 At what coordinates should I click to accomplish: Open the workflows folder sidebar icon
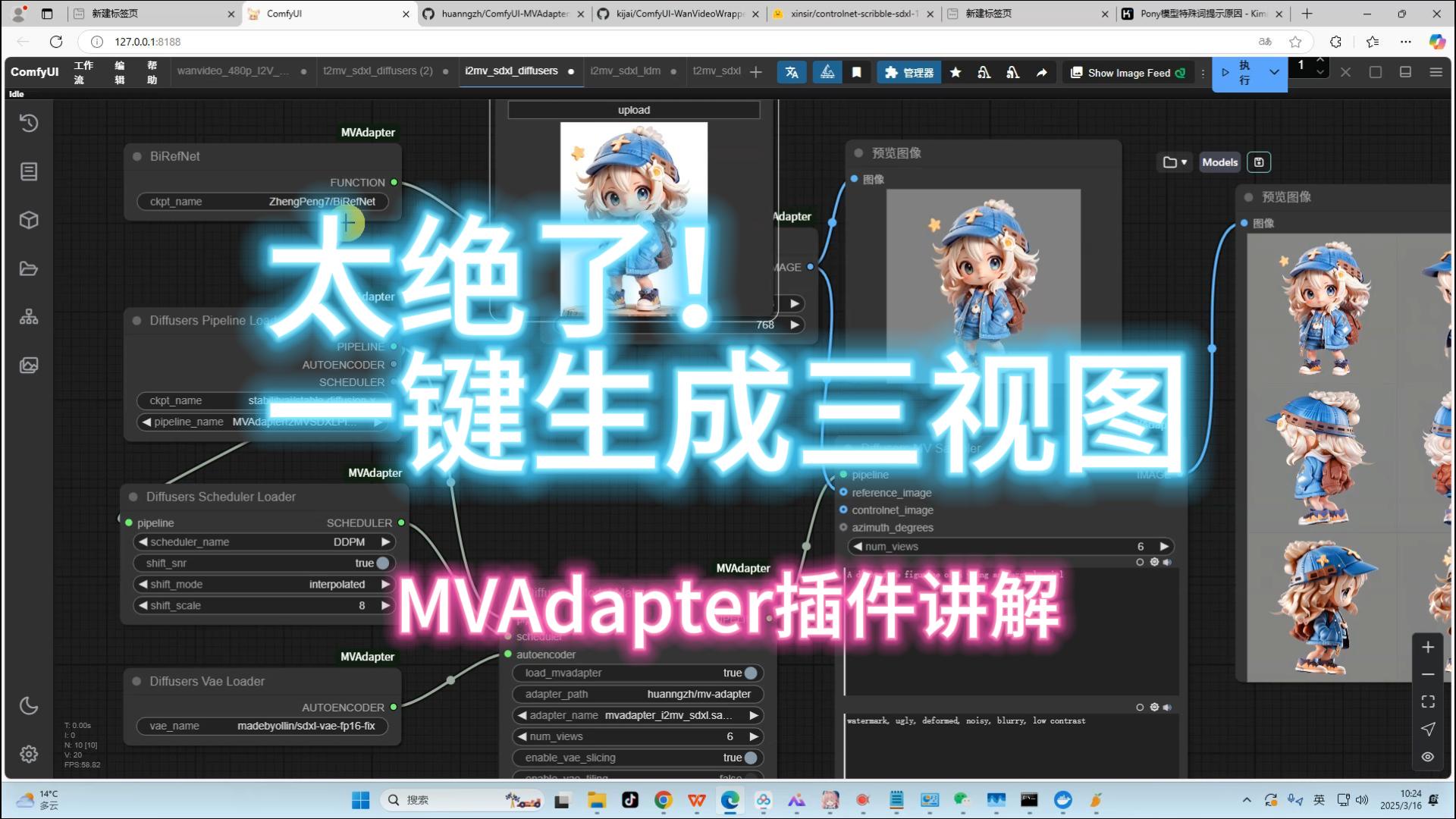tap(29, 268)
